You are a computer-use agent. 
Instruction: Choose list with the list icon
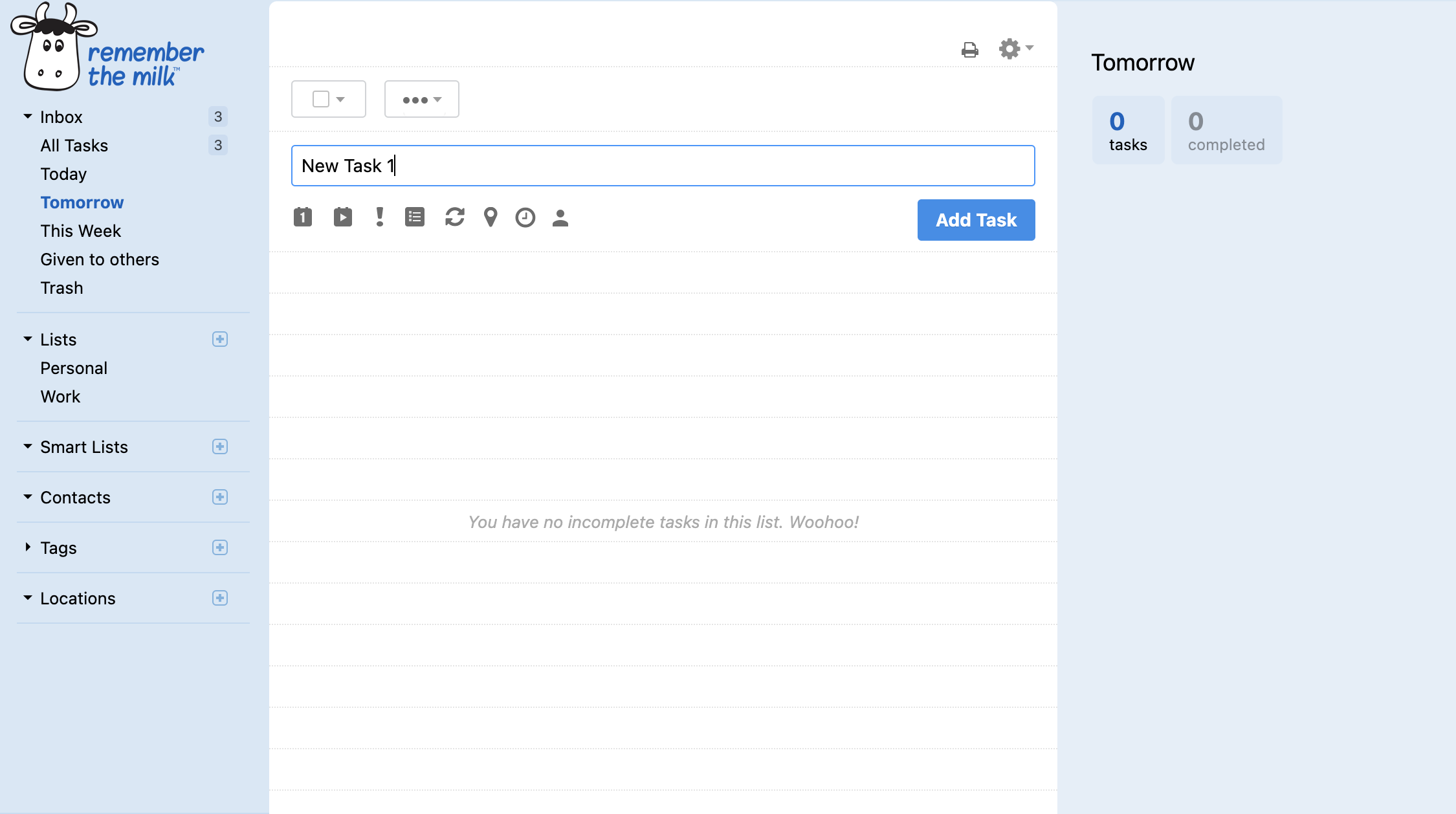pos(415,217)
